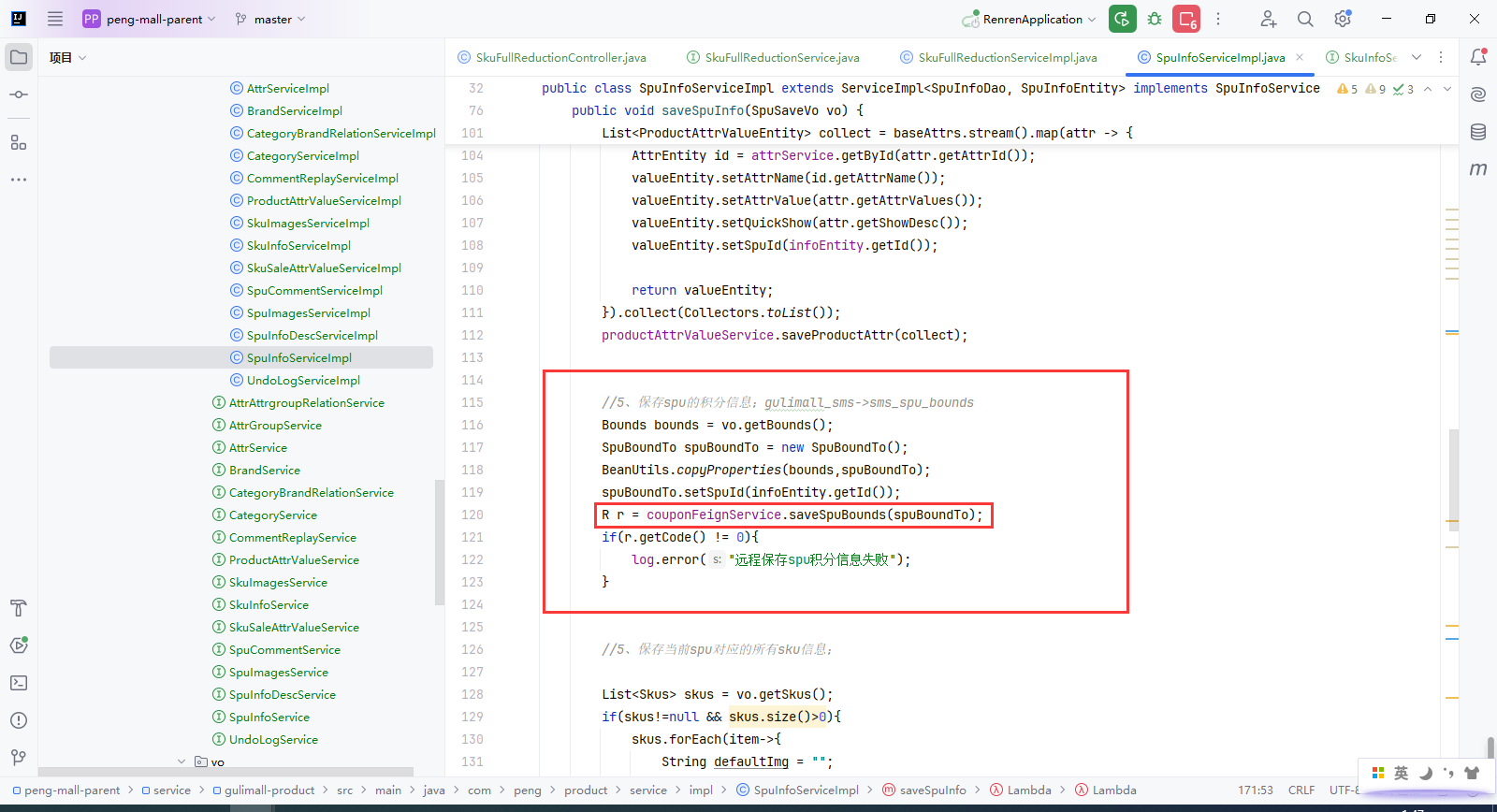This screenshot has height=812, width=1497.
Task: Open the project view mode dropdown
Action: point(68,57)
